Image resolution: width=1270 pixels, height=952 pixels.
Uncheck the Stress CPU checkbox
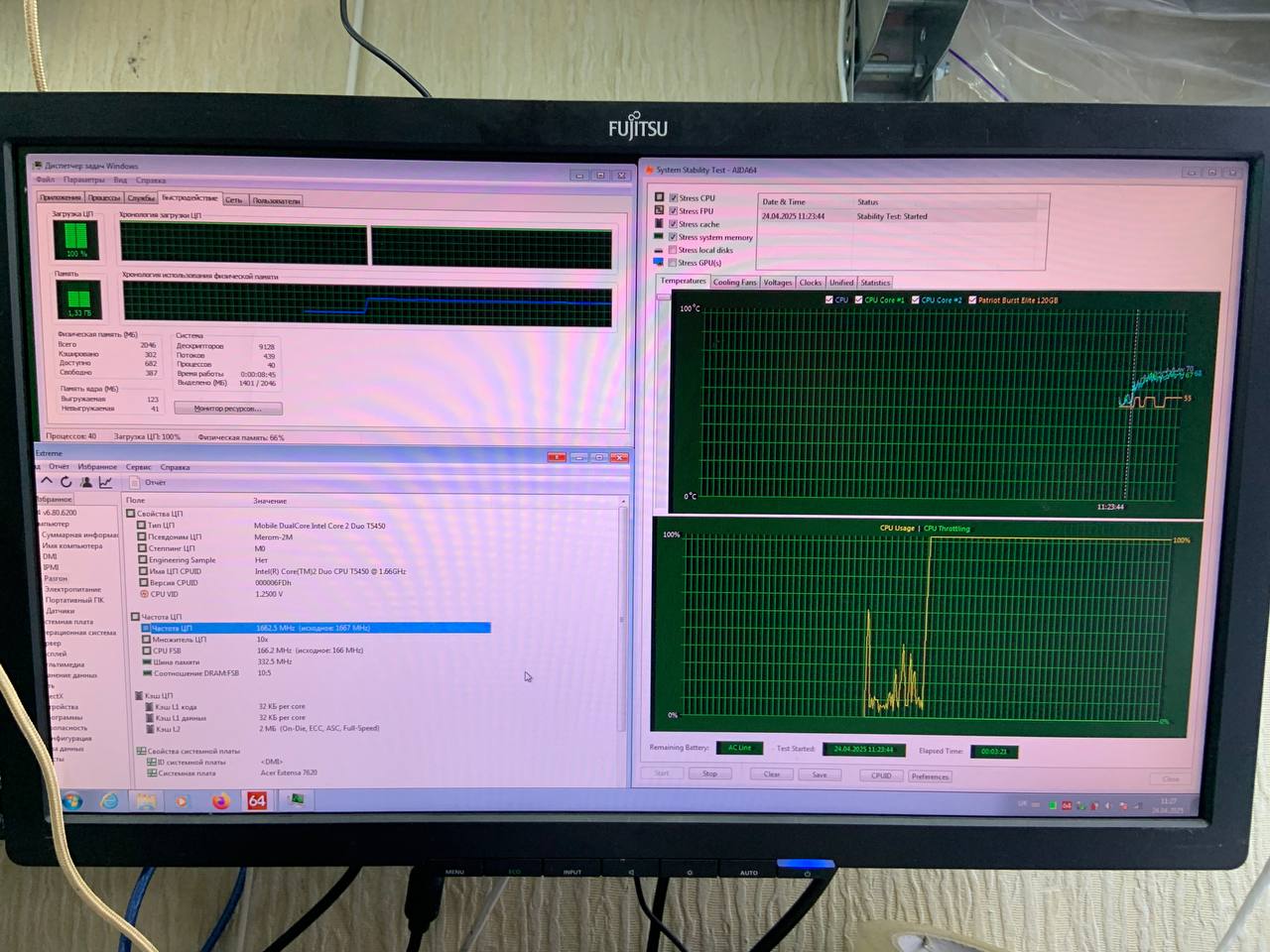click(674, 198)
